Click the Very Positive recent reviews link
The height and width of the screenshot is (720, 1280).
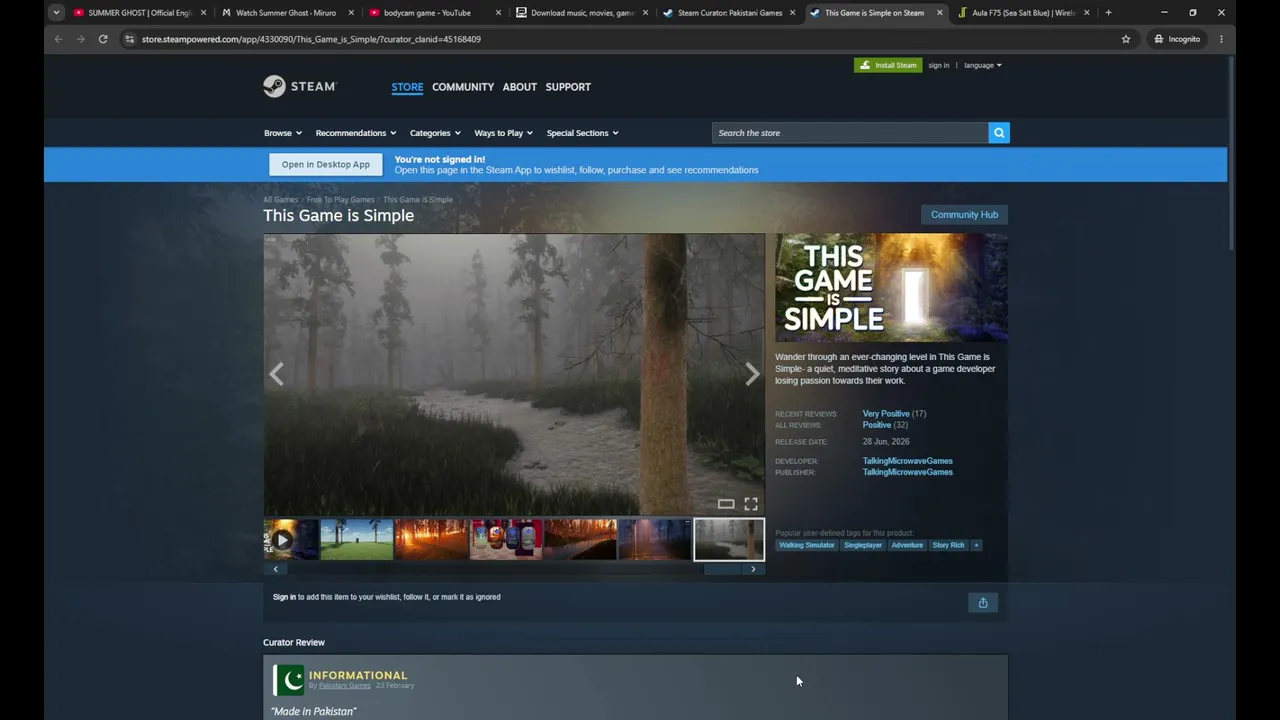click(x=886, y=414)
